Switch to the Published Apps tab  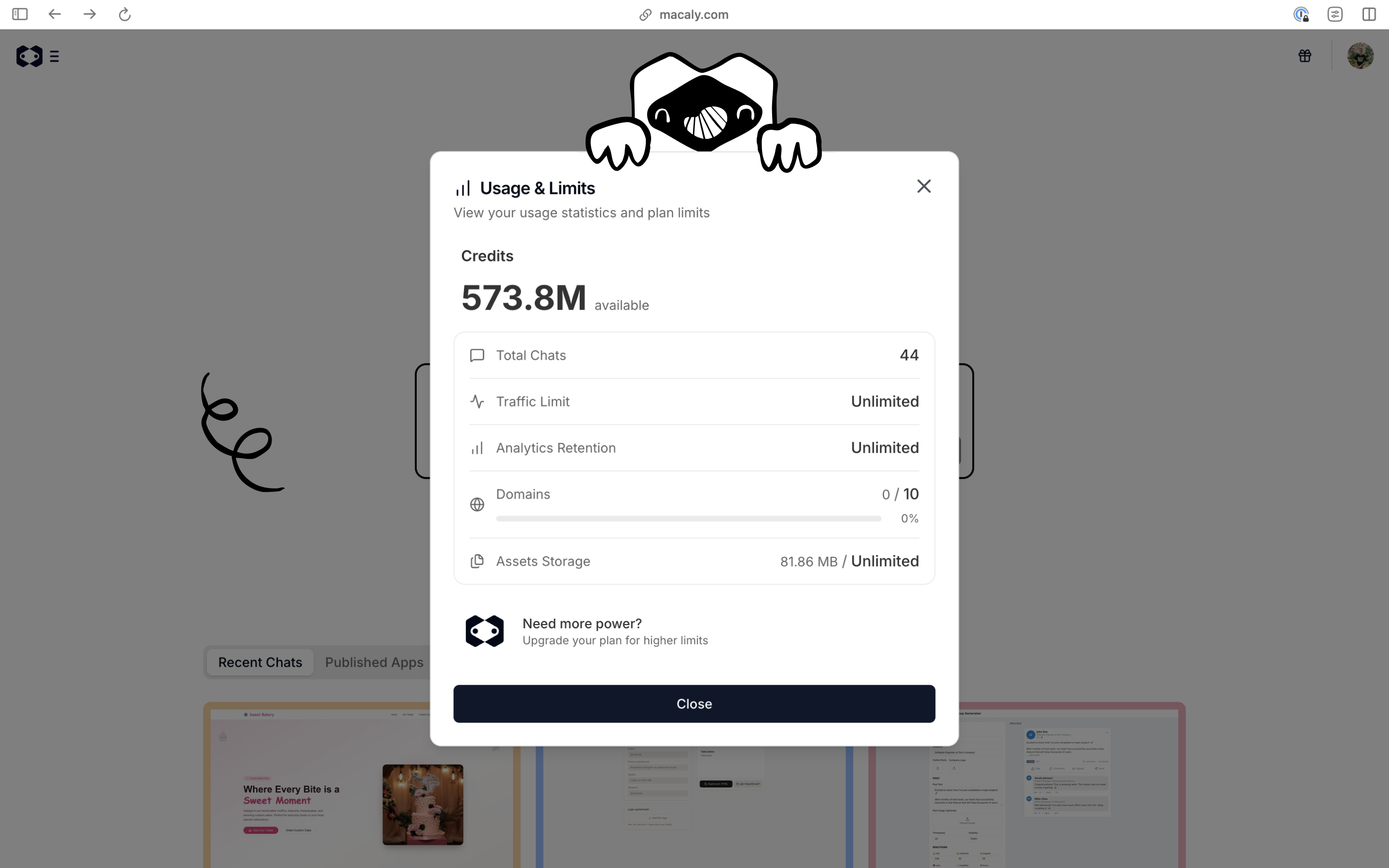[x=374, y=662]
